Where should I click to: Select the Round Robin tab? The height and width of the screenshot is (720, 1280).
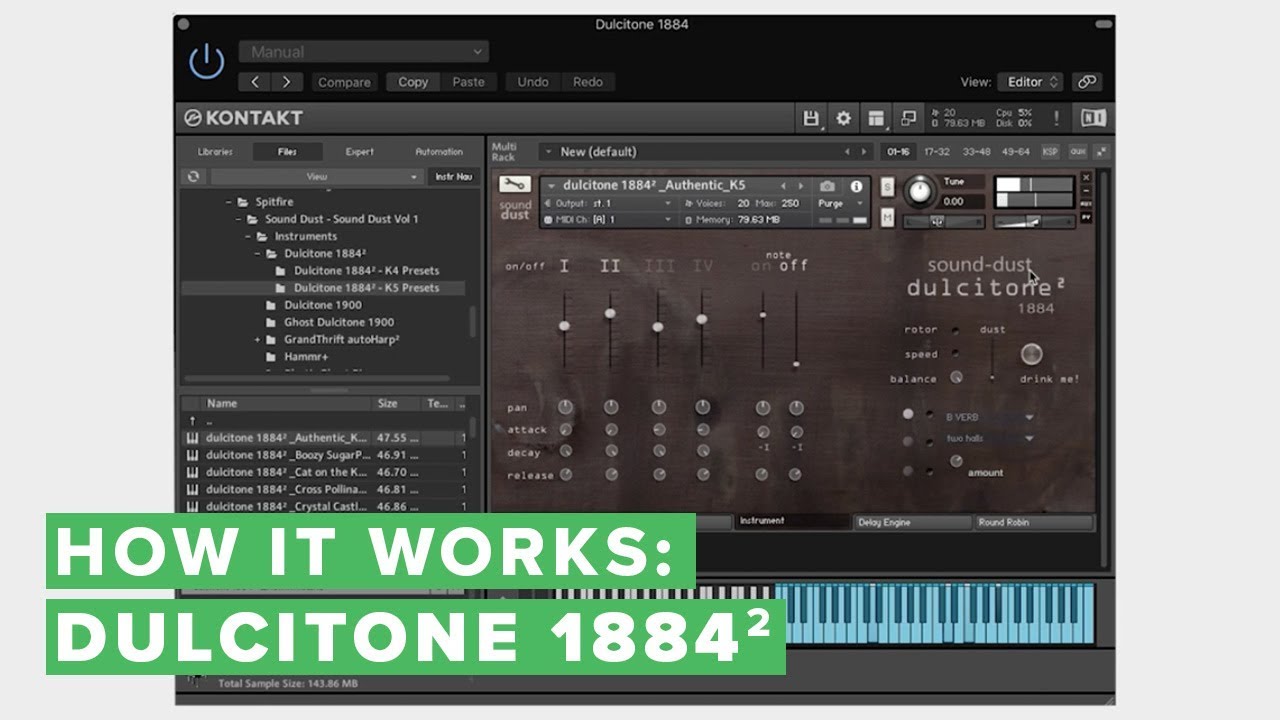click(1034, 522)
